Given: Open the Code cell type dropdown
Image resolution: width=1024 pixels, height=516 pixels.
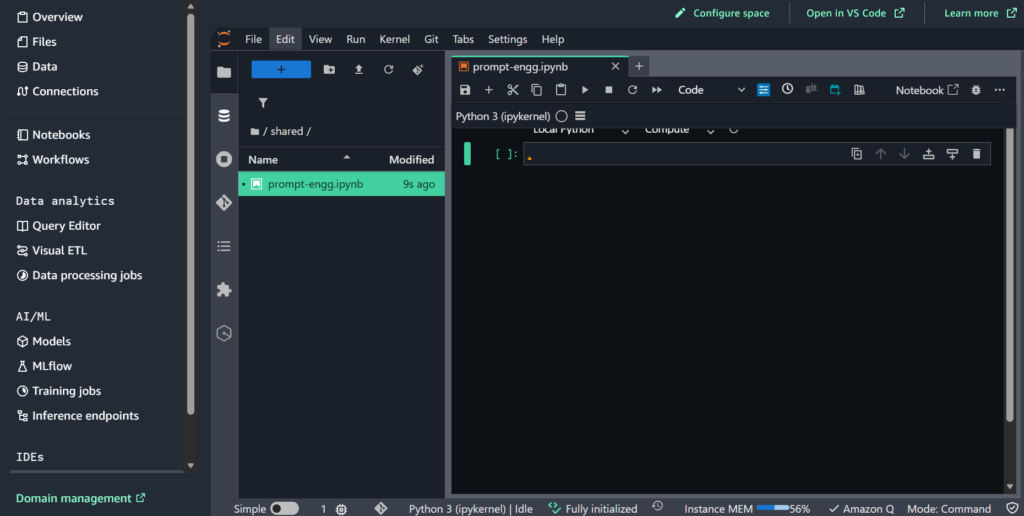Looking at the screenshot, I should pos(711,90).
